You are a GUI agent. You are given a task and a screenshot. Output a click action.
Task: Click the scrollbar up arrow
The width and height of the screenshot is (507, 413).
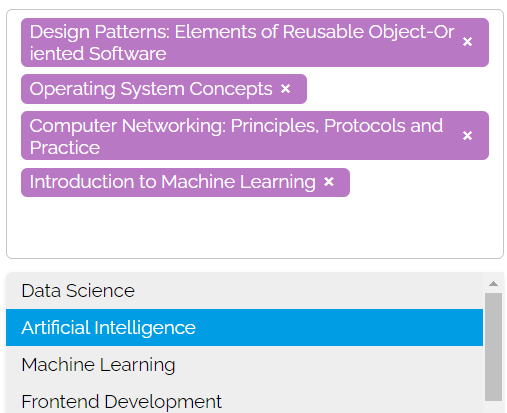[493, 284]
